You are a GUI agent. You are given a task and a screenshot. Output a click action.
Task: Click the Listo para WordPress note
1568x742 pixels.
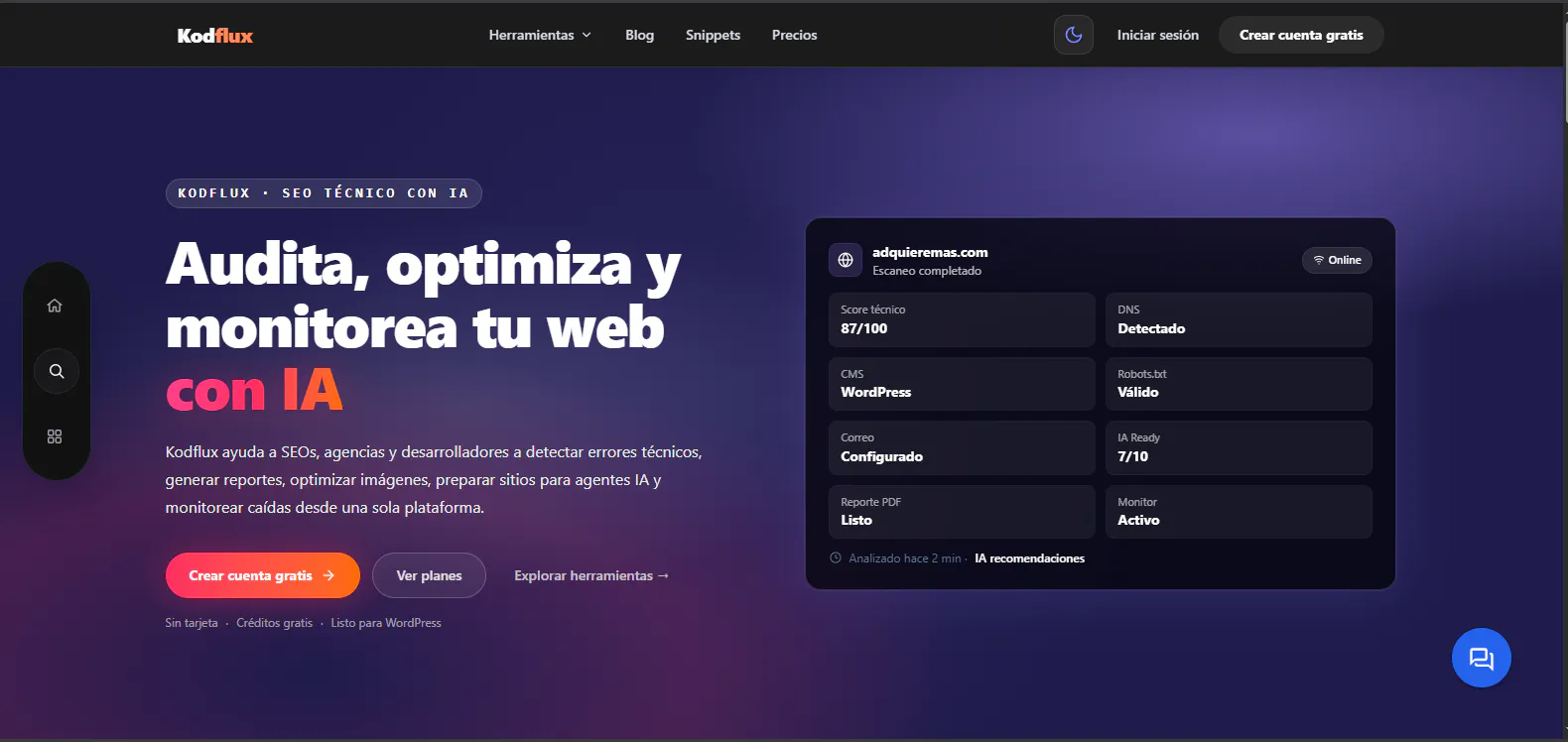pos(386,623)
